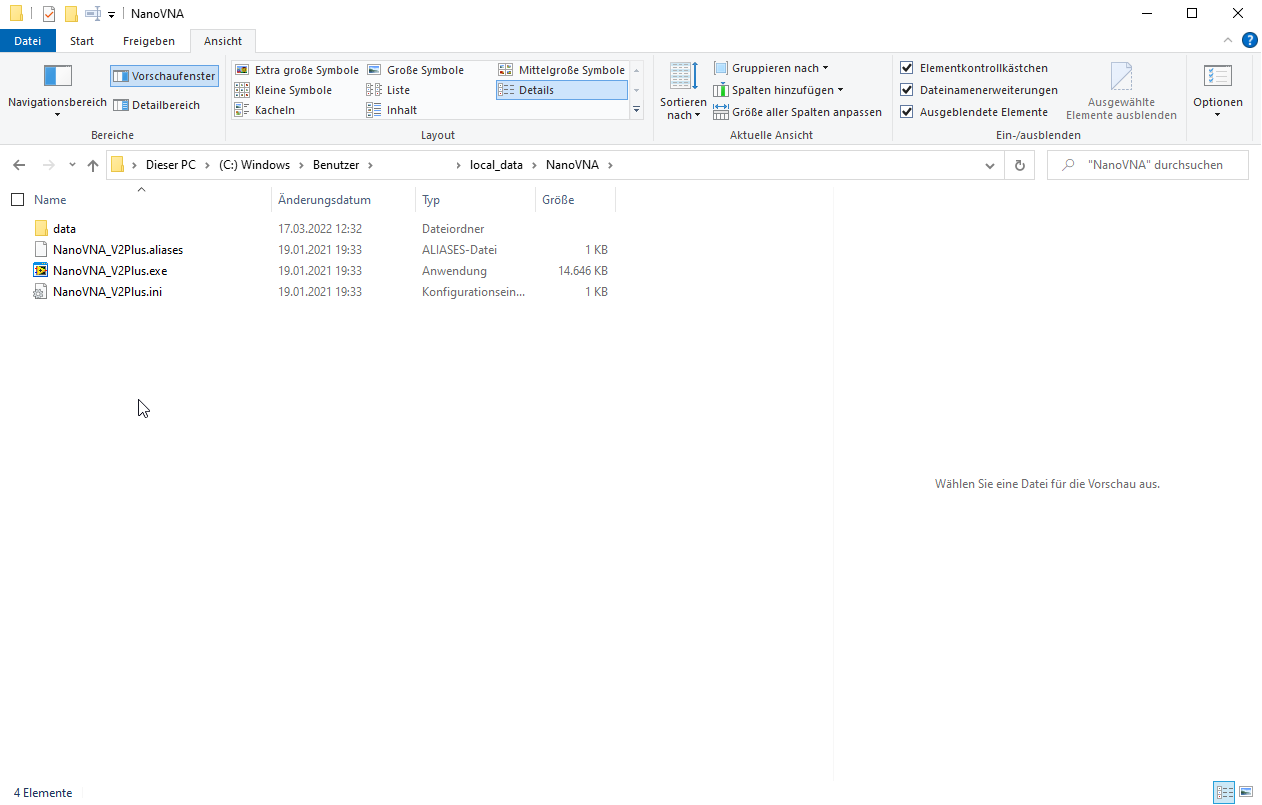
Task: Switch to the Start ribbon tab
Action: [82, 41]
